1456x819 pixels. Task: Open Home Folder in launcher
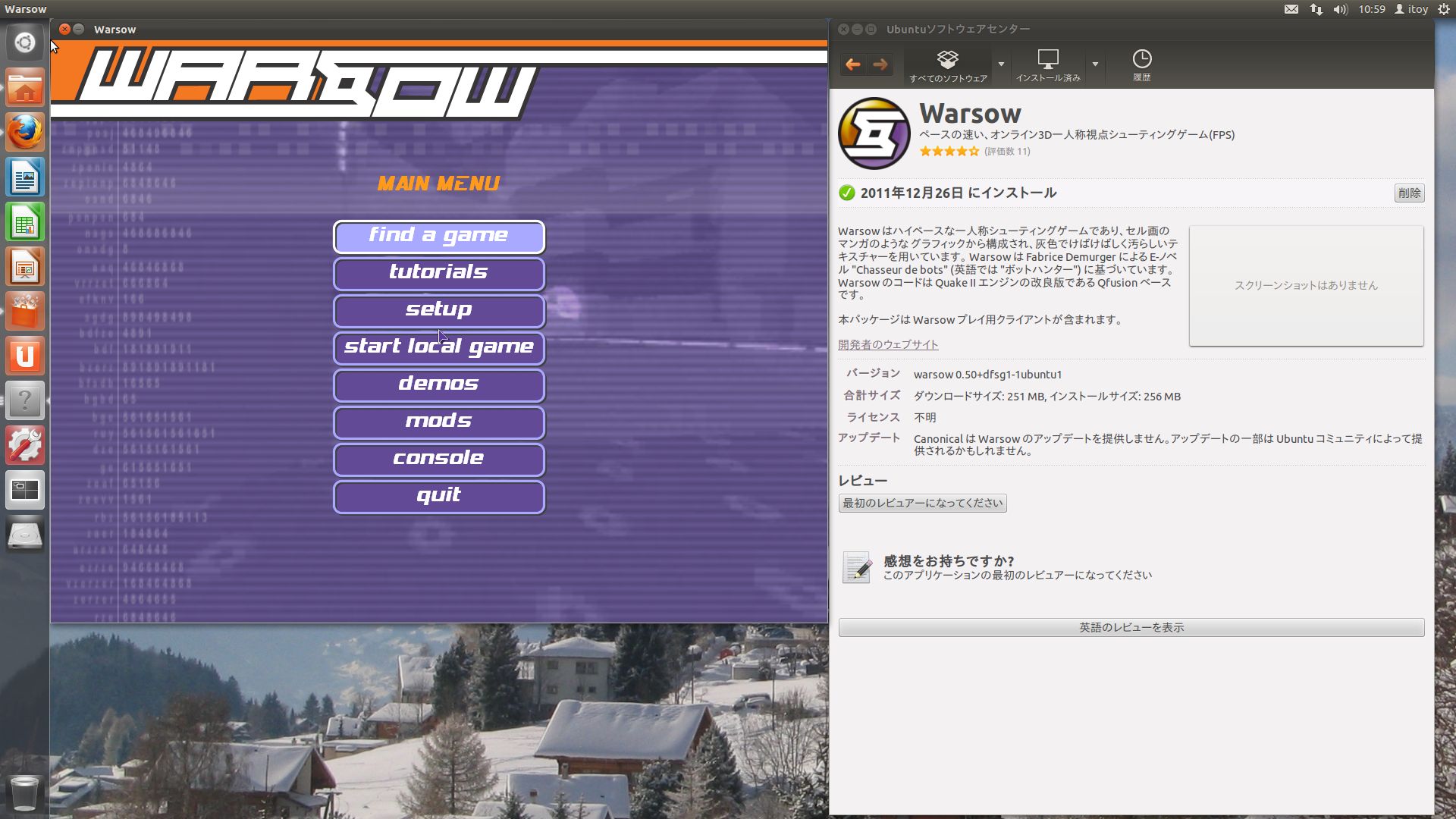click(24, 88)
